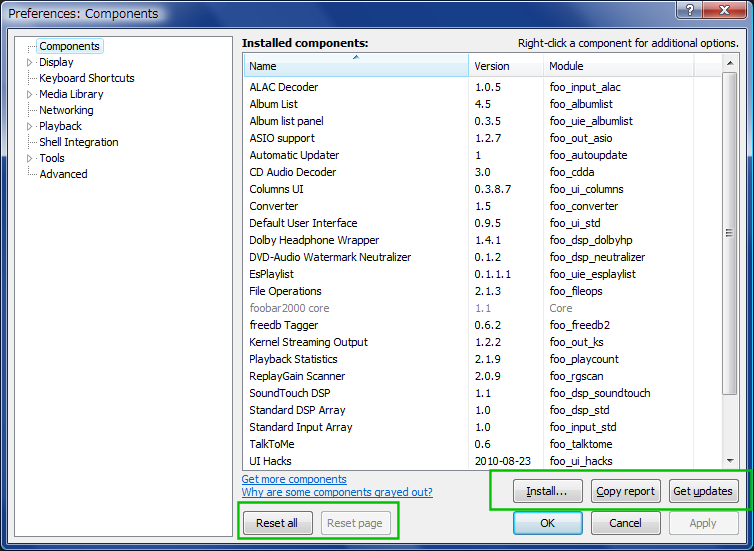The image size is (754, 551).
Task: Select the Standard DSP Array component
Action: [x=483, y=410]
